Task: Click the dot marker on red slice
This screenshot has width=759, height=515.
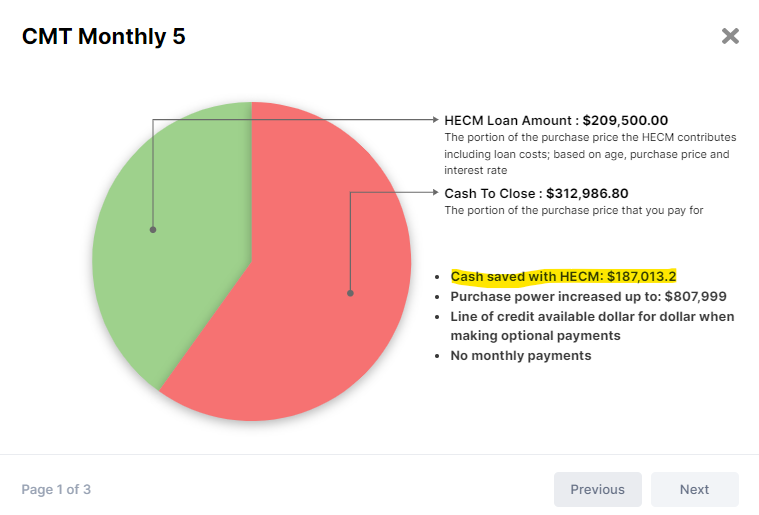Action: 350,293
